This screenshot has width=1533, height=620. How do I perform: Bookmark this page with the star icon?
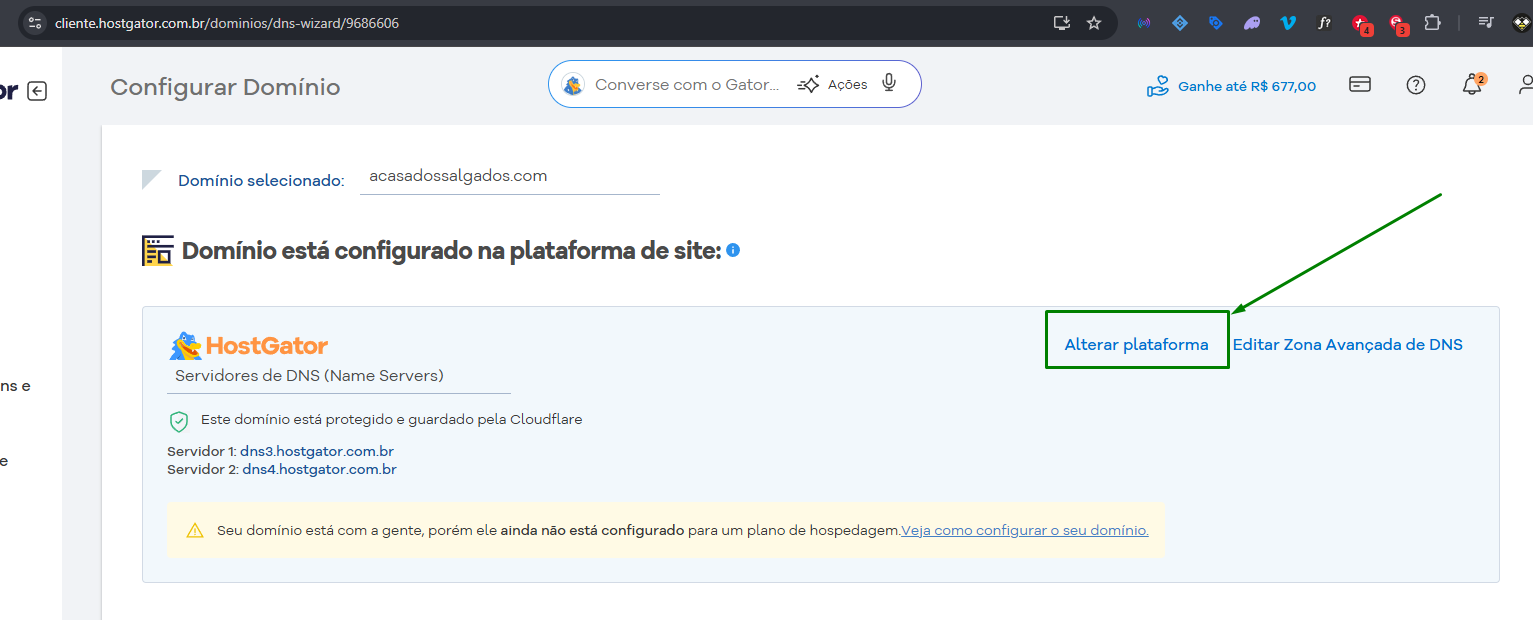click(1094, 22)
